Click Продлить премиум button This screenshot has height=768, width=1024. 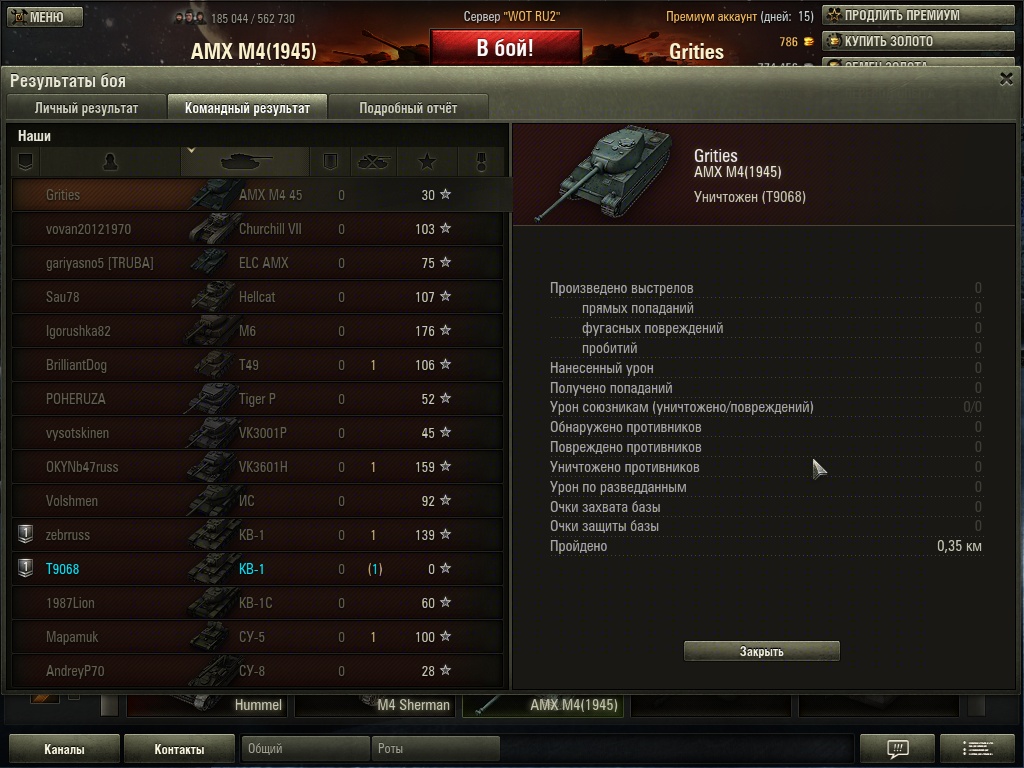(x=918, y=15)
